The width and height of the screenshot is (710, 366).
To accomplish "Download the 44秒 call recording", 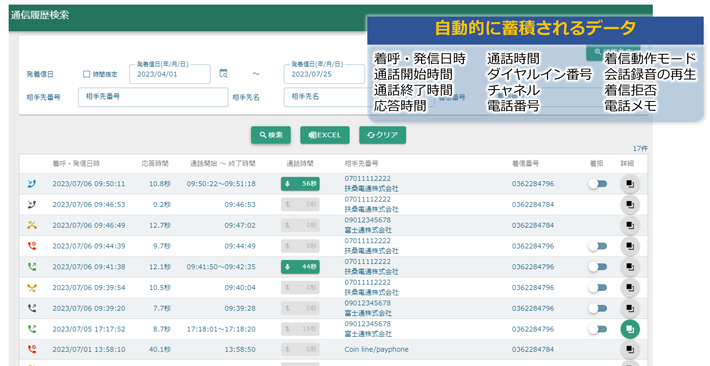I will (x=300, y=267).
